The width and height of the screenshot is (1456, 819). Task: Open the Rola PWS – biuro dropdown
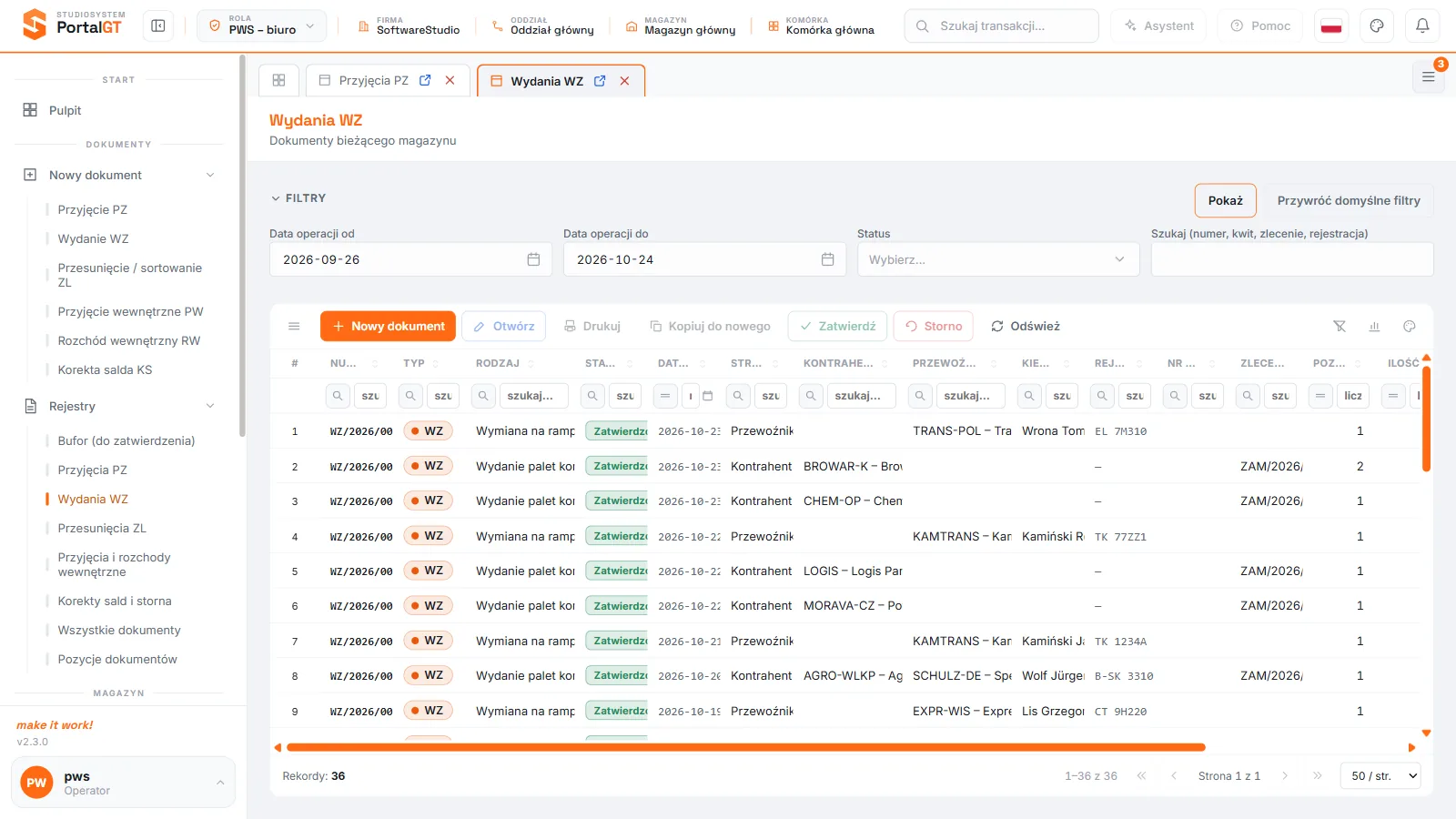pyautogui.click(x=261, y=26)
